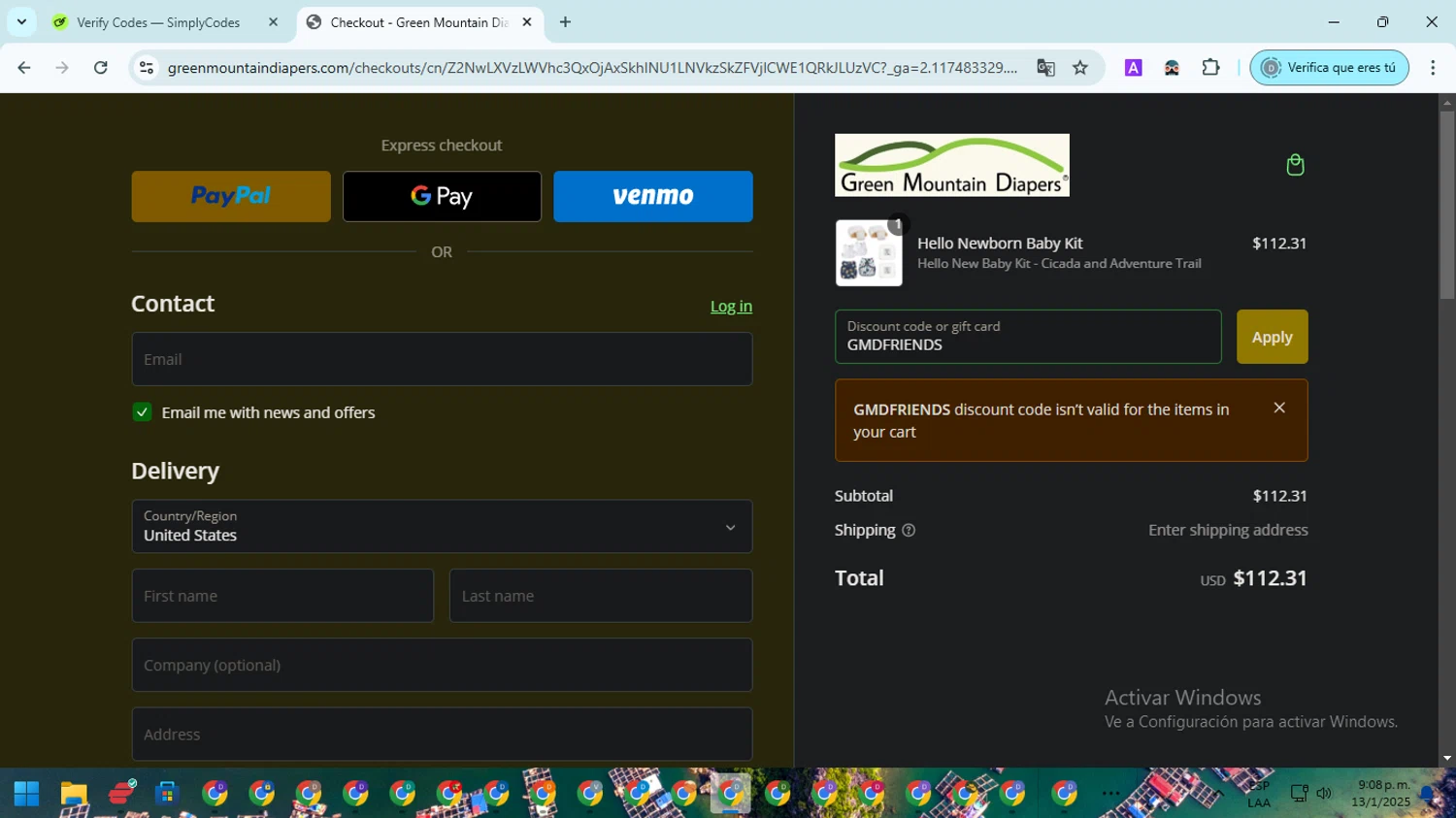Viewport: 1456px width, 818px height.
Task: Open Chrome three-dot menu
Action: pyautogui.click(x=1433, y=68)
